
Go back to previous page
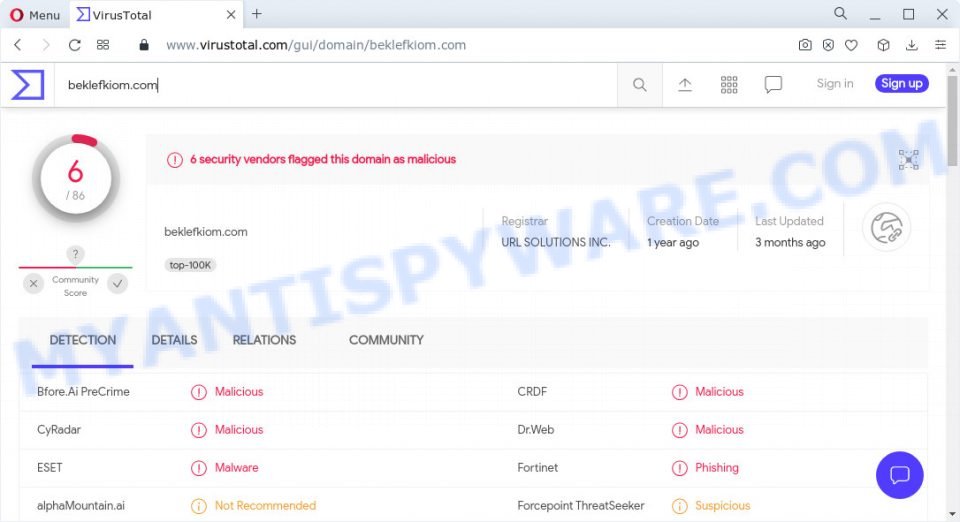tap(18, 45)
